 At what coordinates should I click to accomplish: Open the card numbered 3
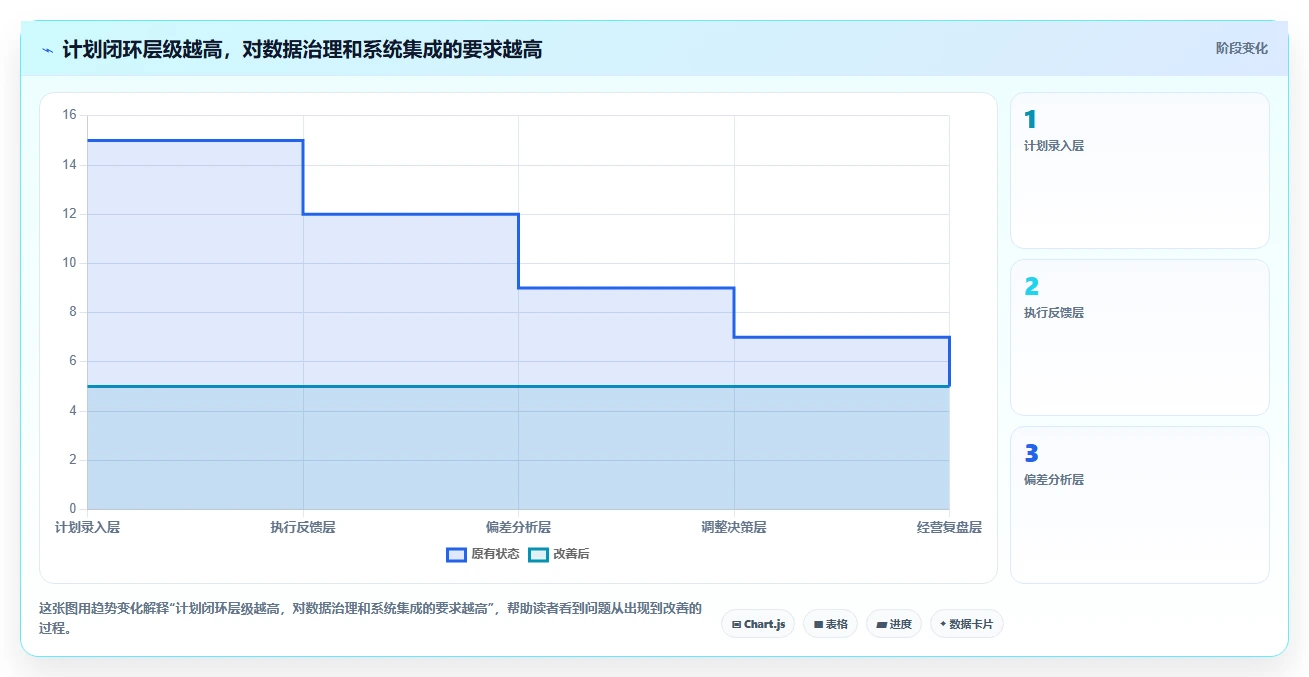pos(1140,504)
